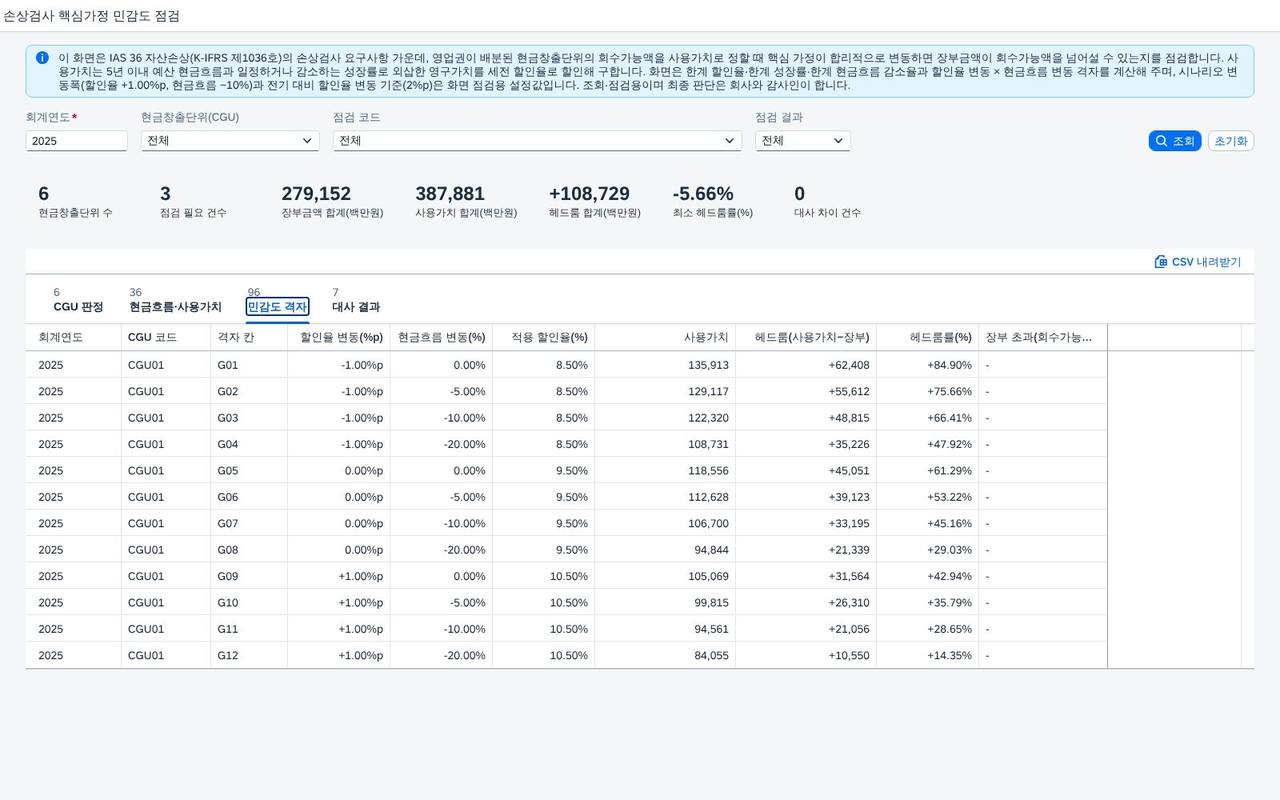Click the headroom value +55,612
Image resolution: width=1280 pixels, height=800 pixels.
[849, 391]
